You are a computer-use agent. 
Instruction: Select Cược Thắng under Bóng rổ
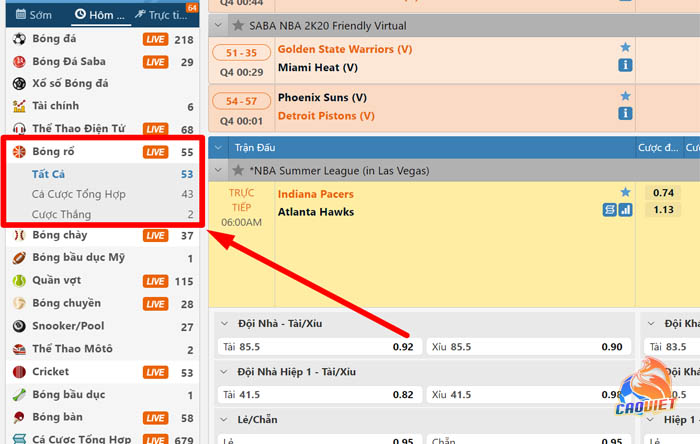coord(61,214)
